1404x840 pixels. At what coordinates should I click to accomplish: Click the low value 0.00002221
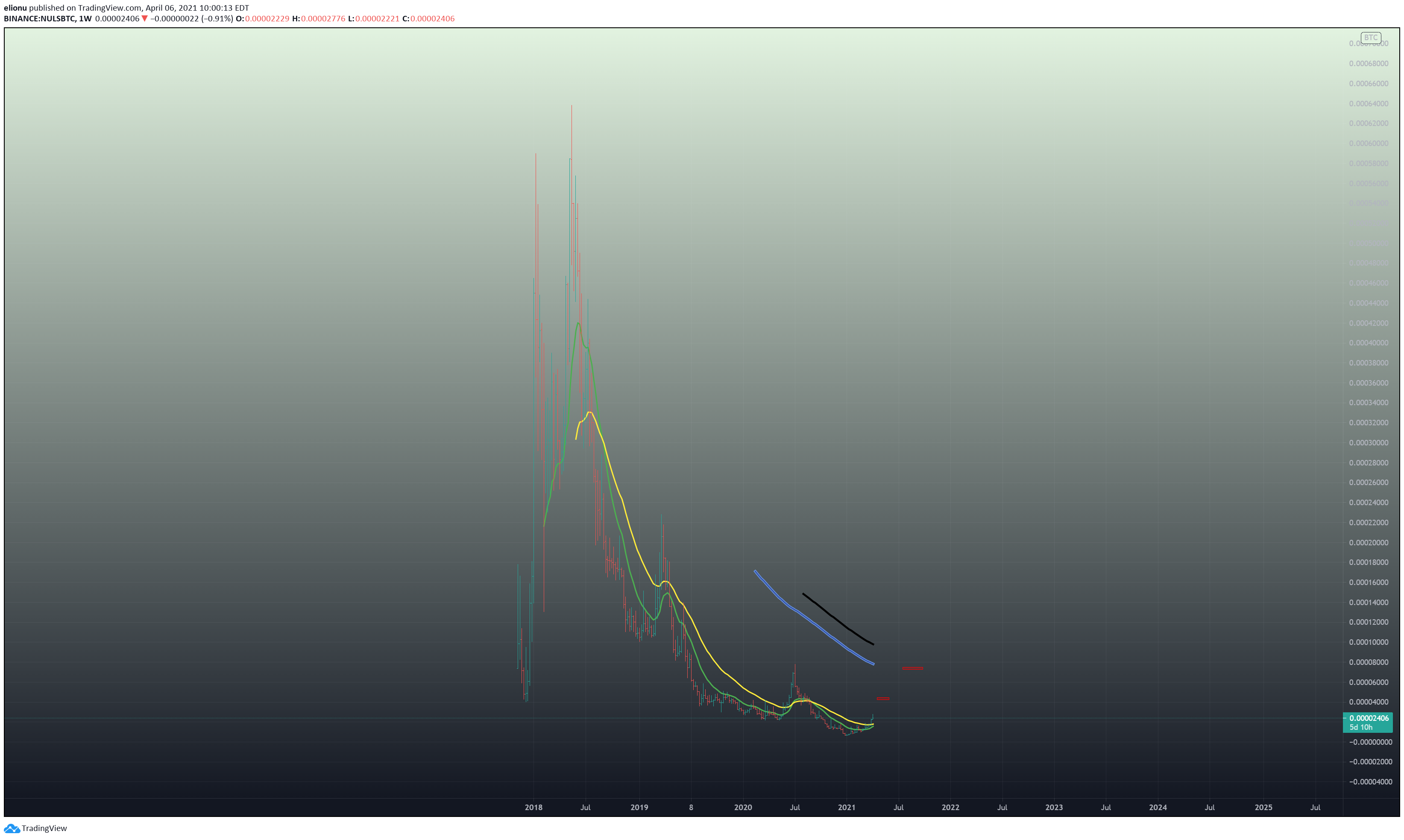(377, 19)
